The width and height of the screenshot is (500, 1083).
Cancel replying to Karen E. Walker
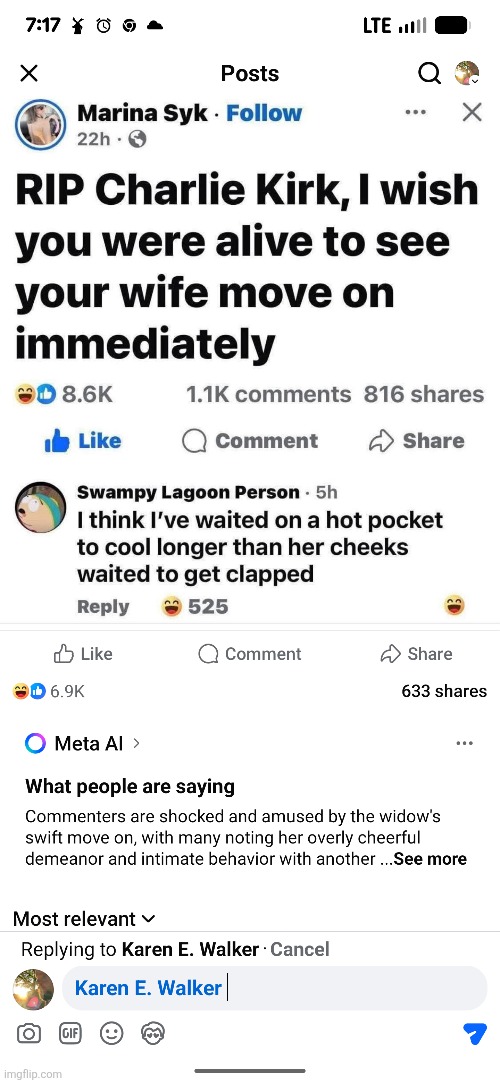pyautogui.click(x=300, y=950)
